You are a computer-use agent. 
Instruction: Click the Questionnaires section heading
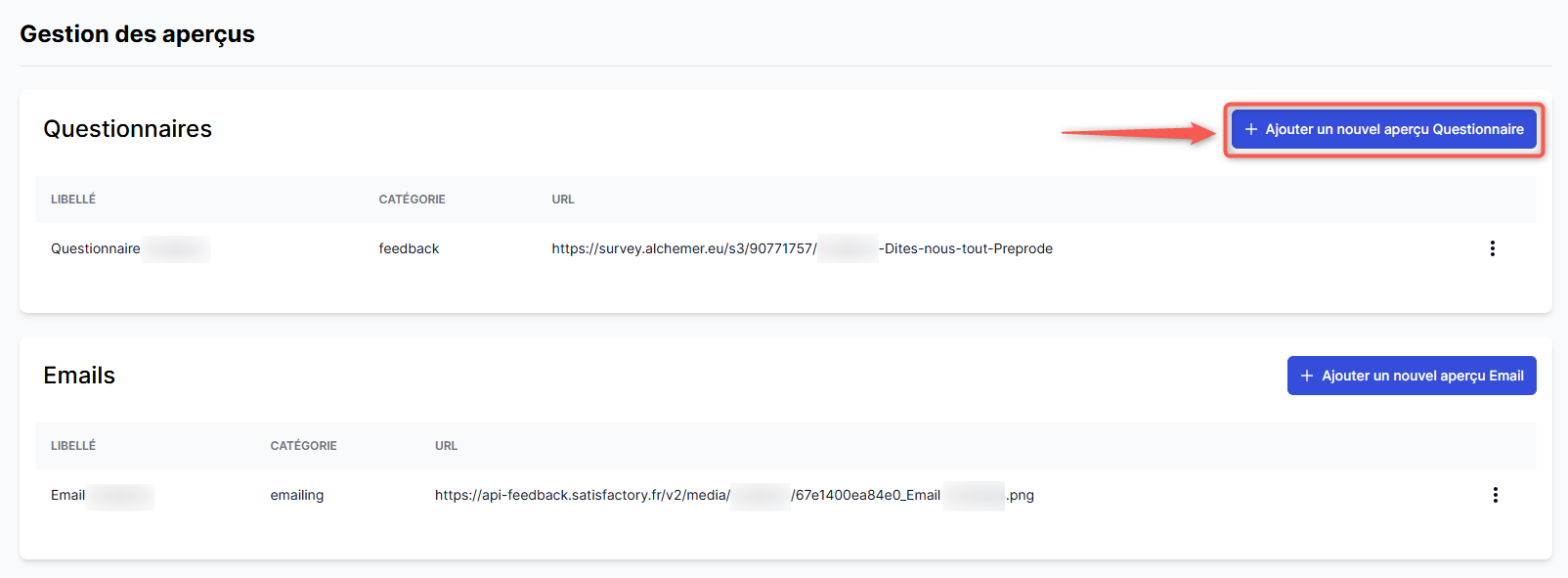point(128,129)
